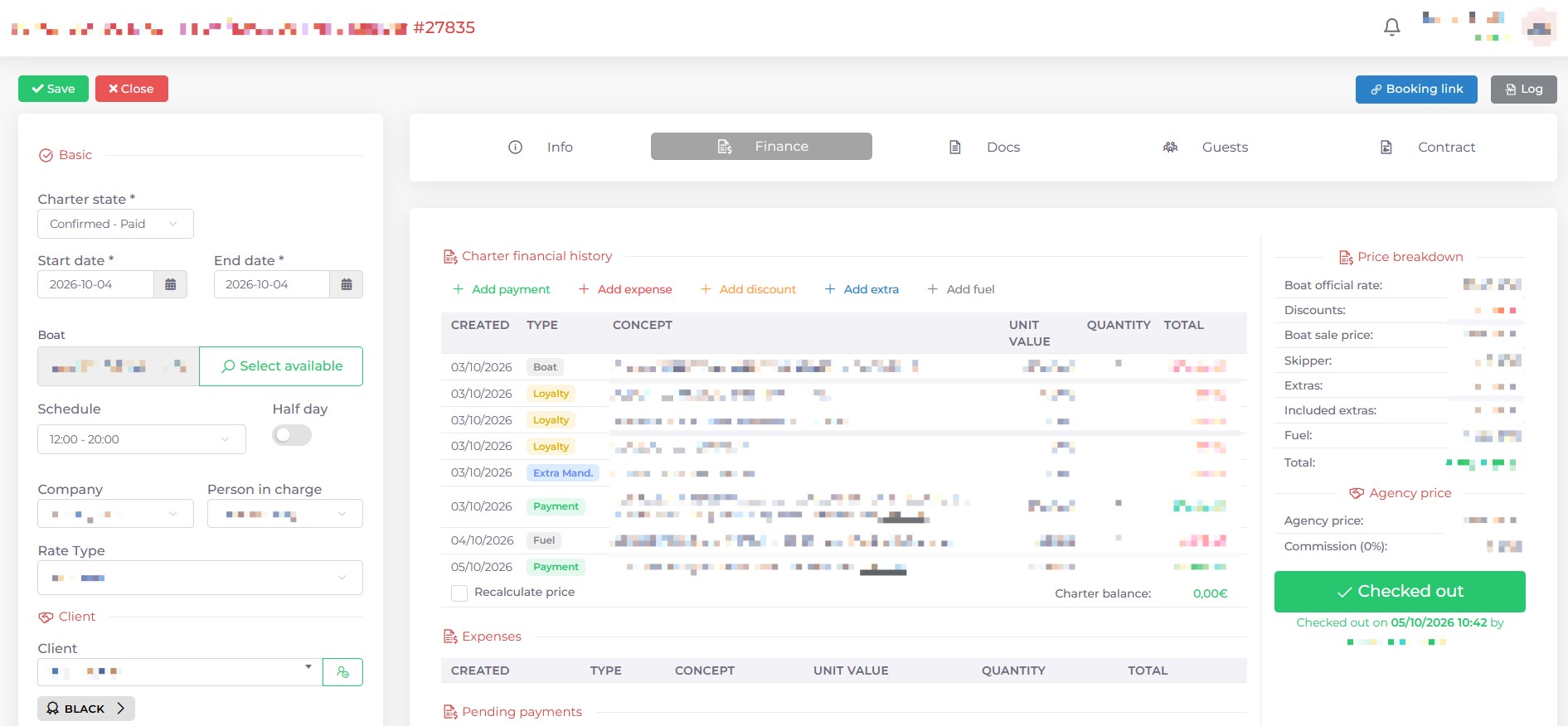Click the Boat name field
Viewport: 1568px width, 726px height.
tap(118, 366)
